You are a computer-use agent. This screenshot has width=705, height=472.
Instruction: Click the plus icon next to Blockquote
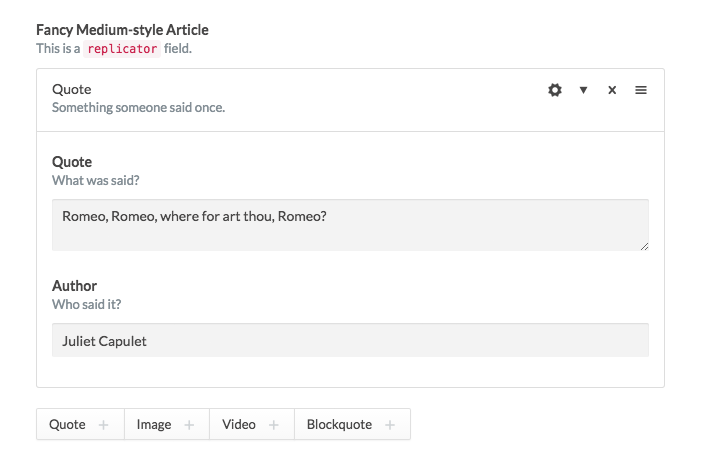390,425
